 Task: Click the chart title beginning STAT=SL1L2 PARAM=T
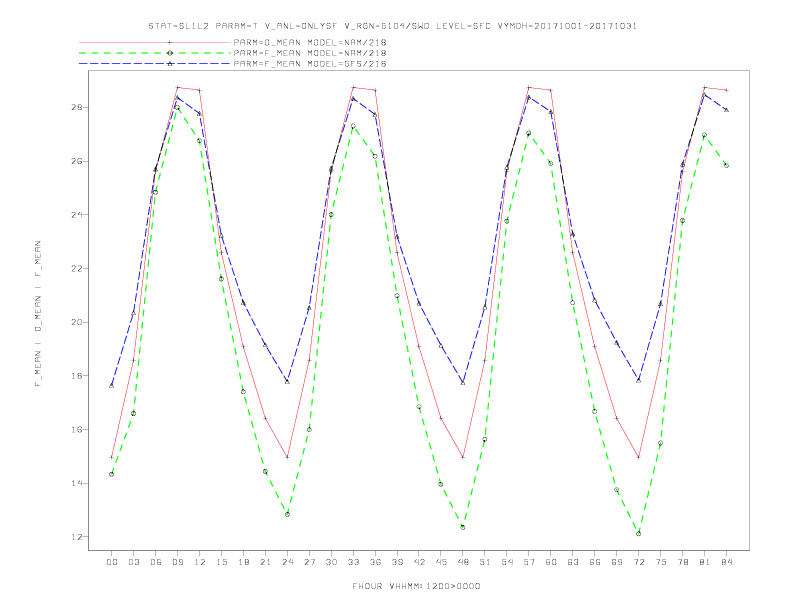(392, 26)
